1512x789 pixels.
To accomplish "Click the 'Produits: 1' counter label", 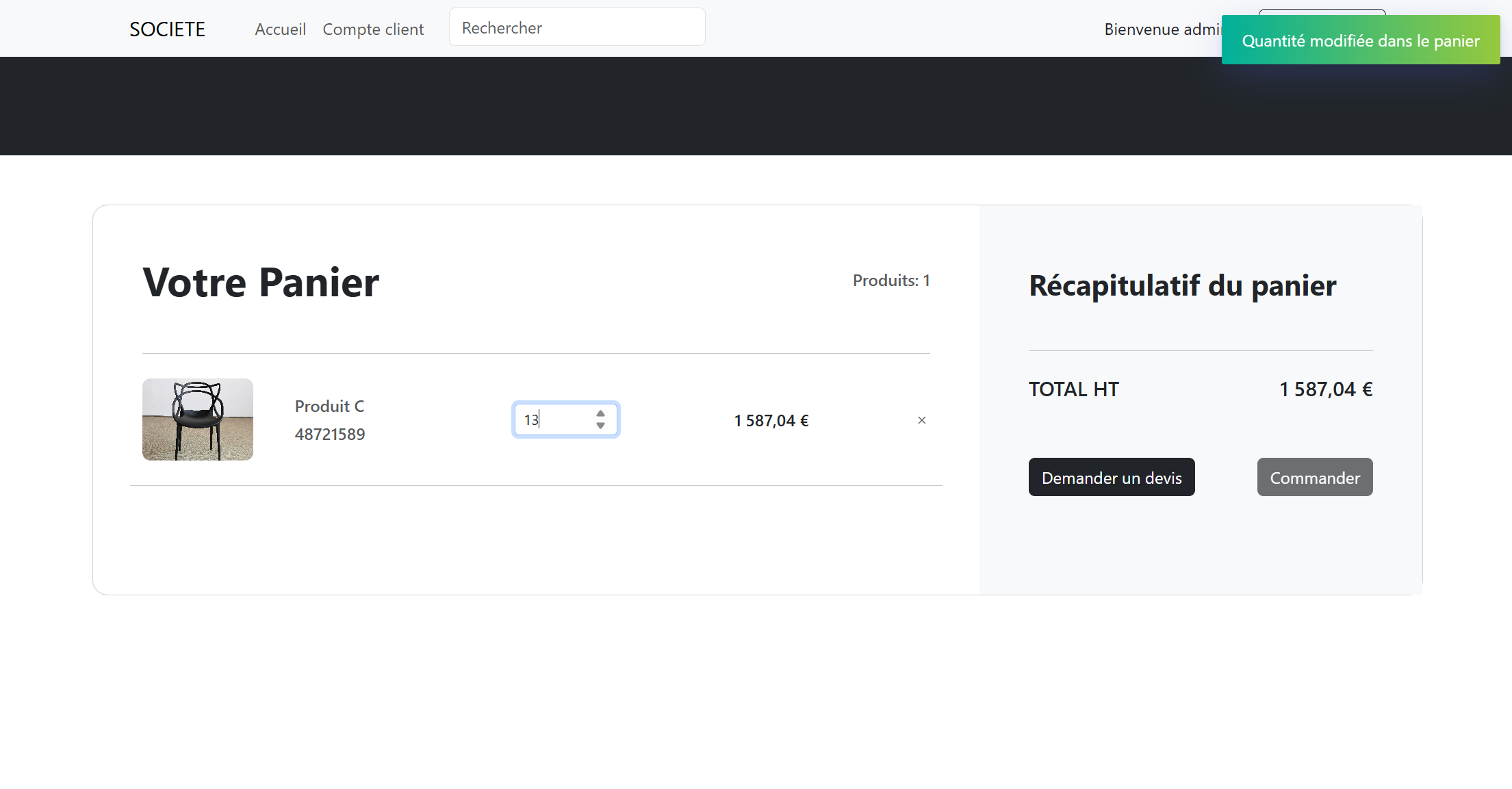I will point(890,281).
